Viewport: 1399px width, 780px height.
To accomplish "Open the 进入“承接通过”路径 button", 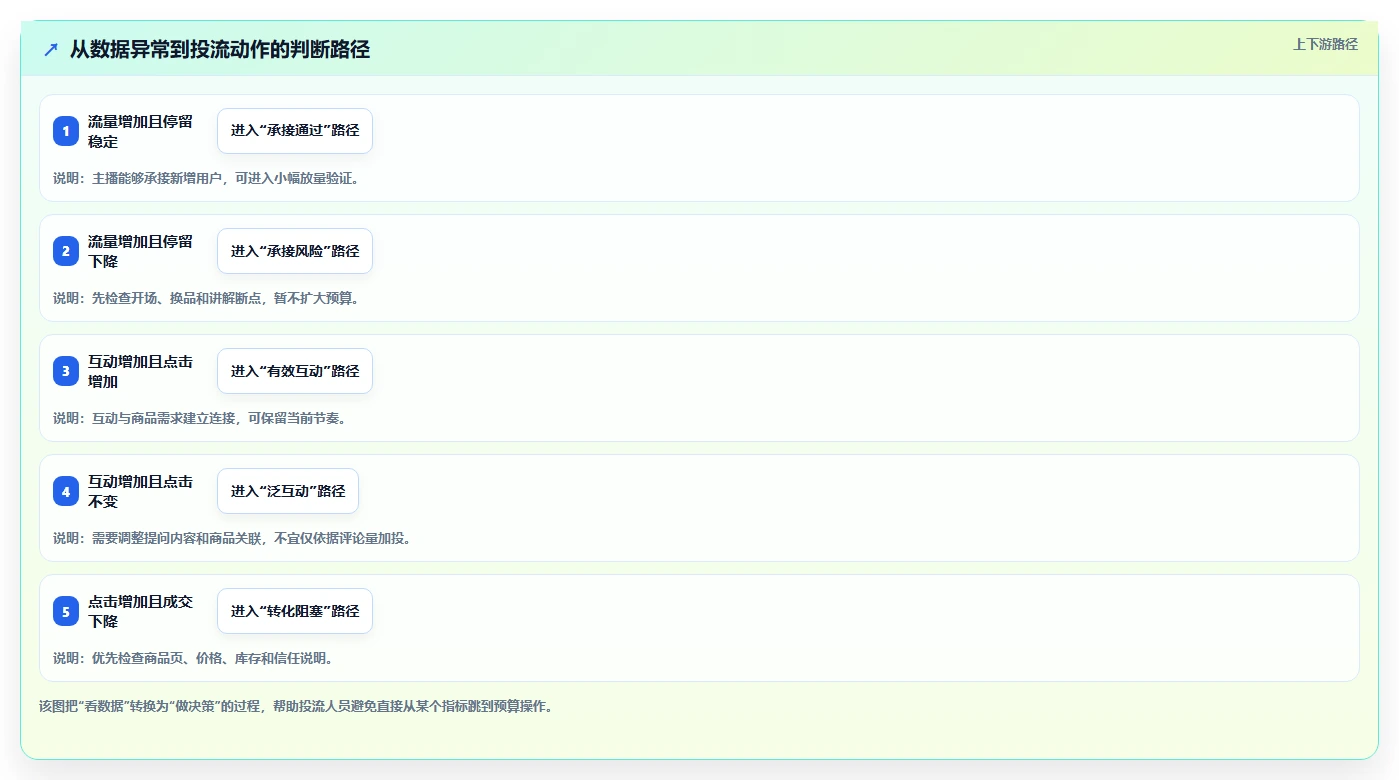I will (x=295, y=131).
